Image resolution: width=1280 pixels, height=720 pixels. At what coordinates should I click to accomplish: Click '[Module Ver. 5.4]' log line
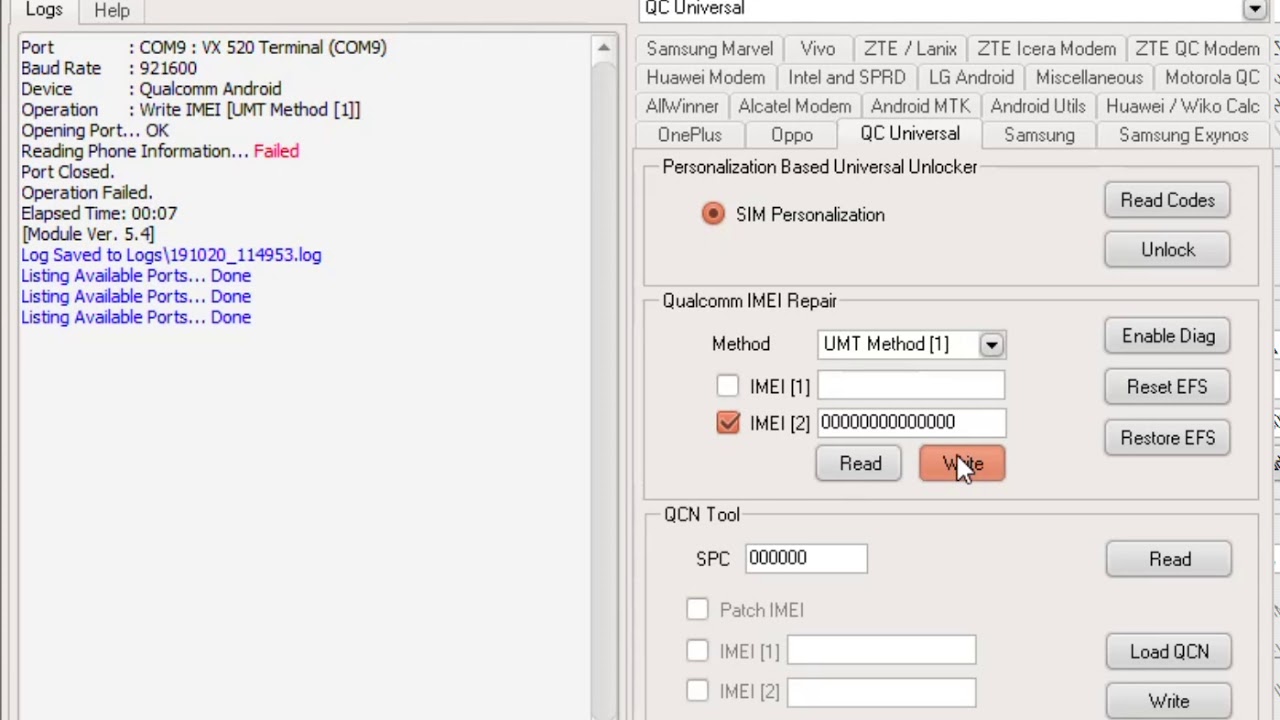(x=88, y=234)
